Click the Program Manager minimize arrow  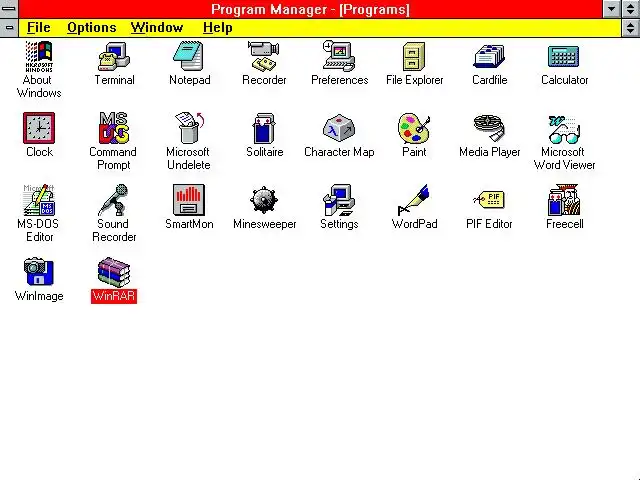(611, 9)
